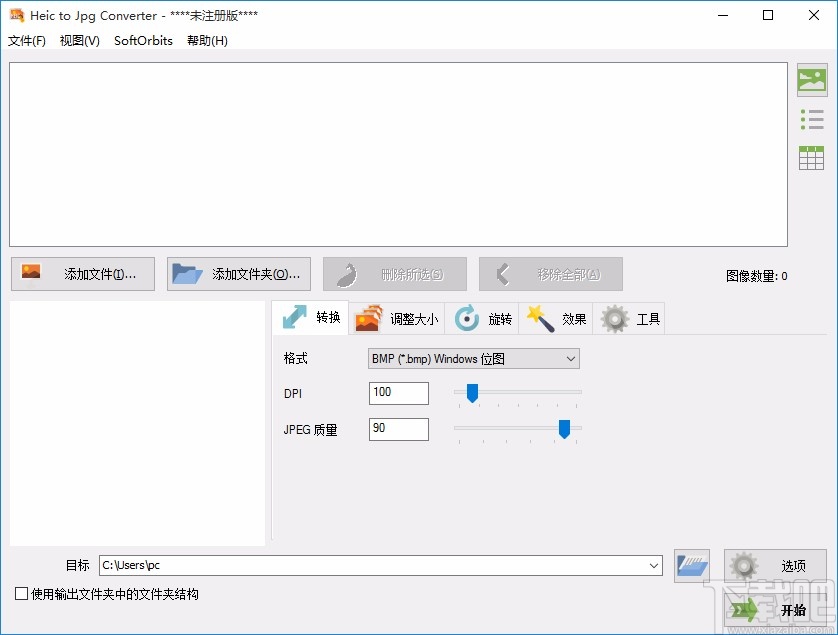The width and height of the screenshot is (838, 635).
Task: Switch to list view in the right sidebar
Action: pyautogui.click(x=812, y=119)
